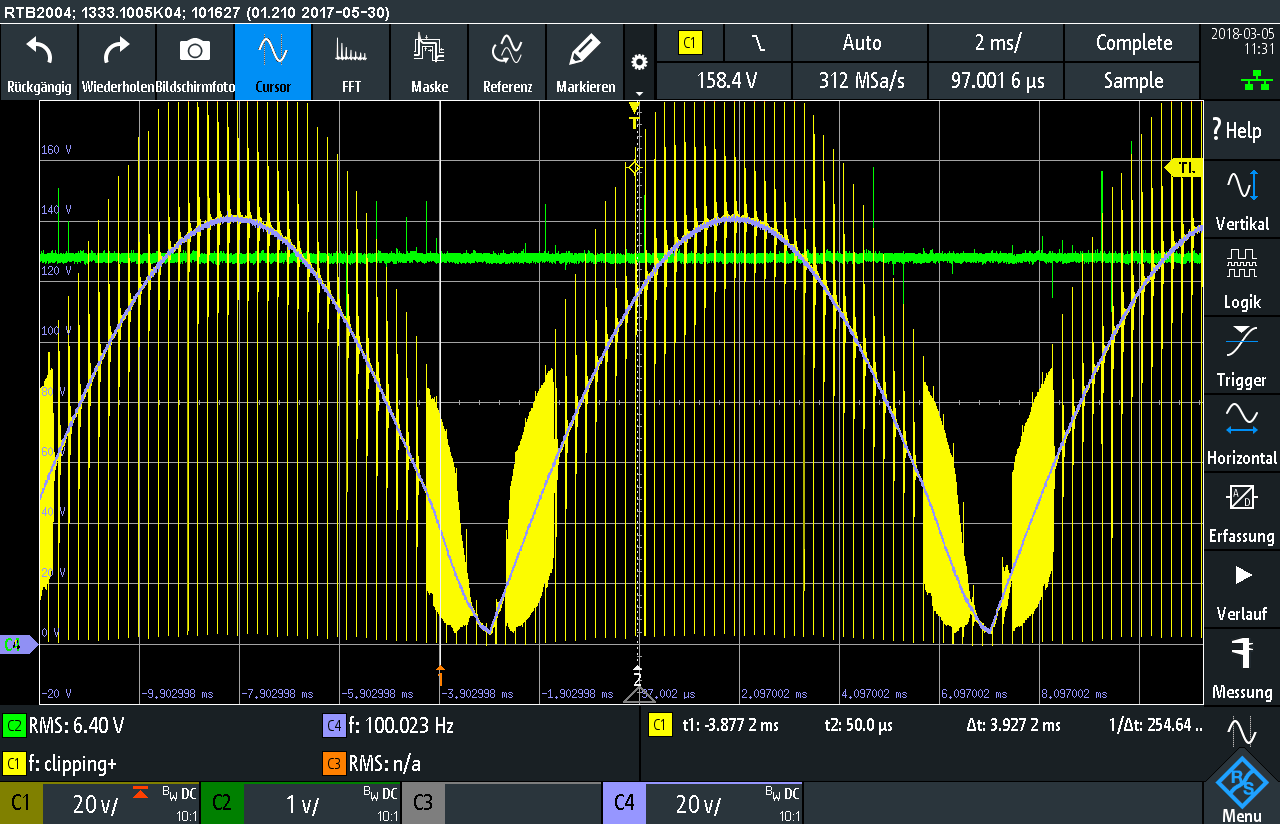Open the R&S Menu button
1280x824 pixels.
pyautogui.click(x=1241, y=788)
